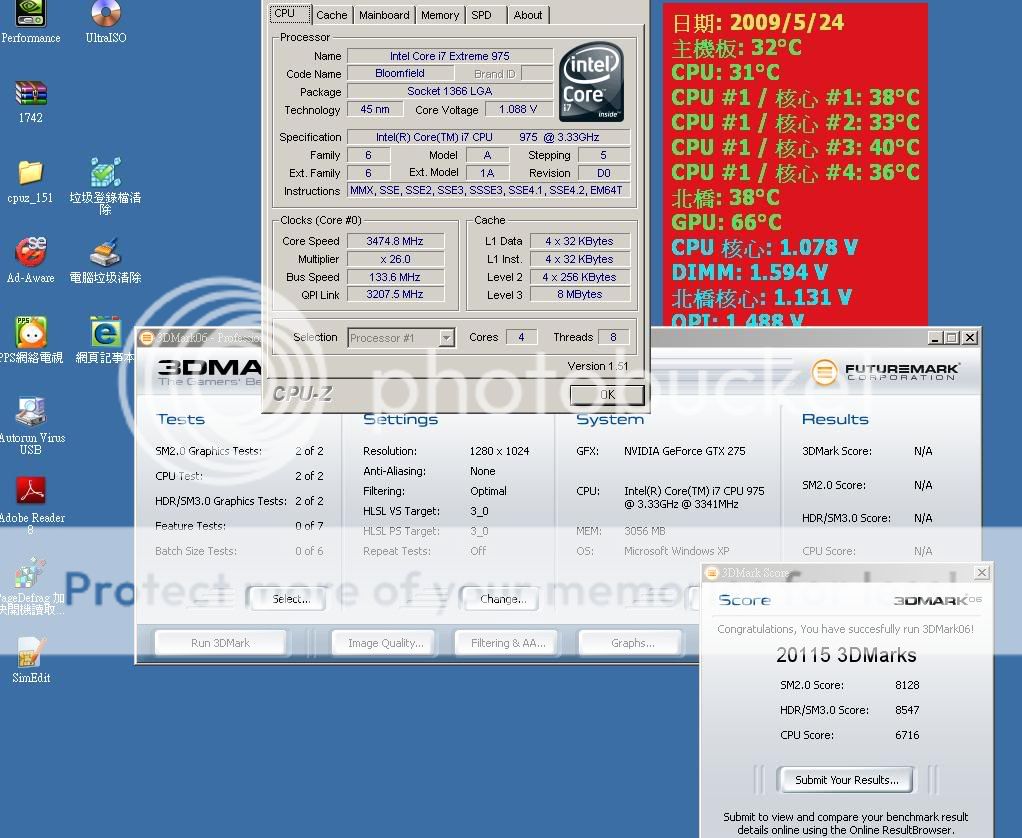Launch UltraISO from the desktop

click(106, 22)
